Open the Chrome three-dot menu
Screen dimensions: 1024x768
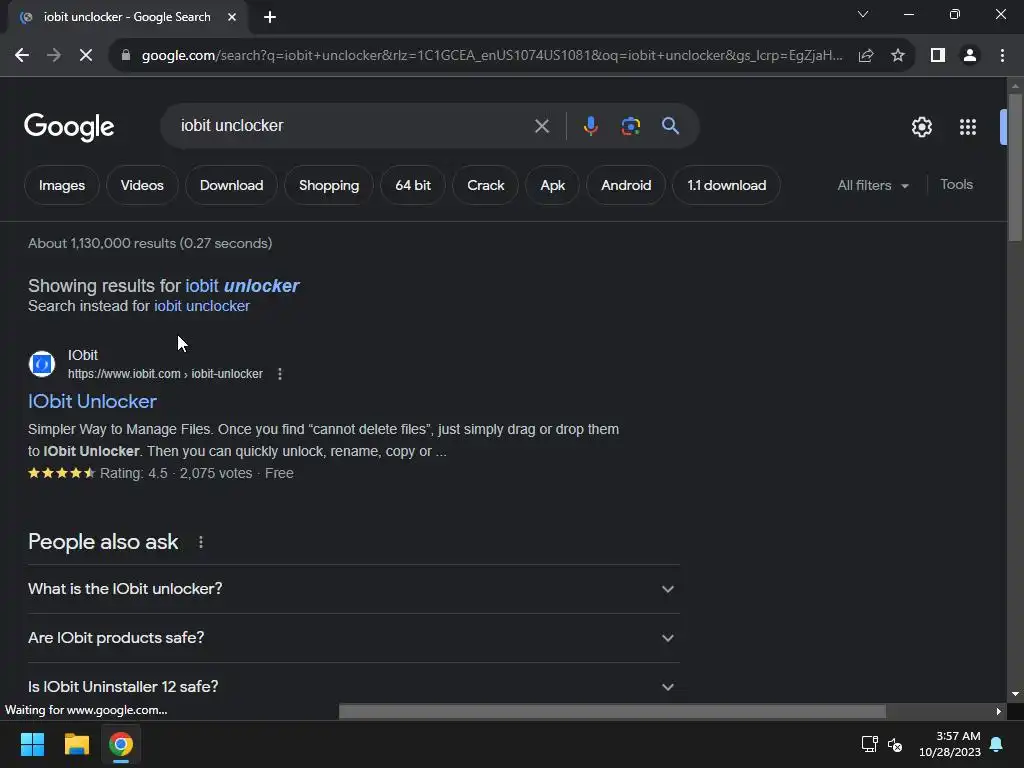pos(1002,56)
